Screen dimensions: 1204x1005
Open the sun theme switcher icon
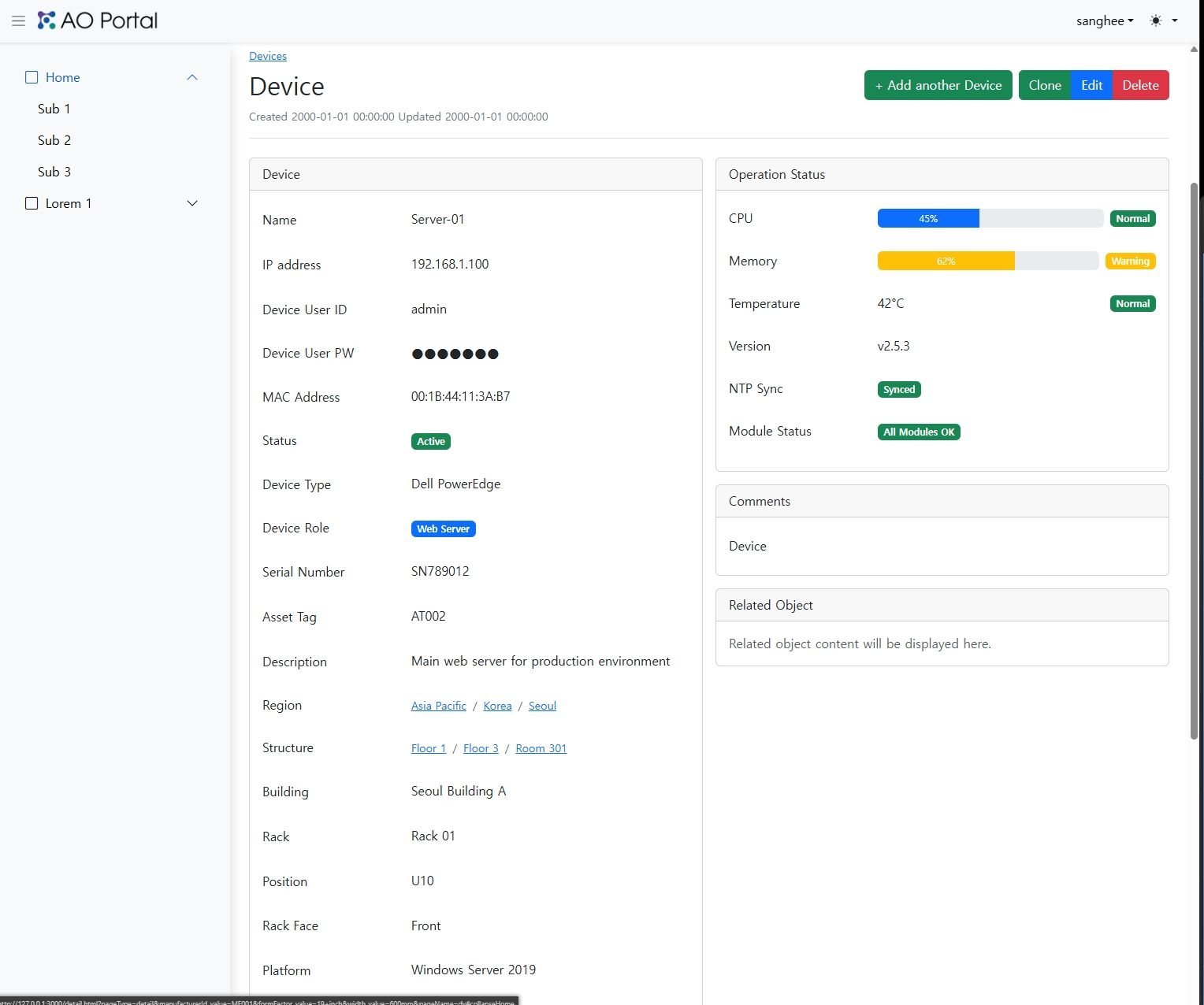click(x=1156, y=20)
